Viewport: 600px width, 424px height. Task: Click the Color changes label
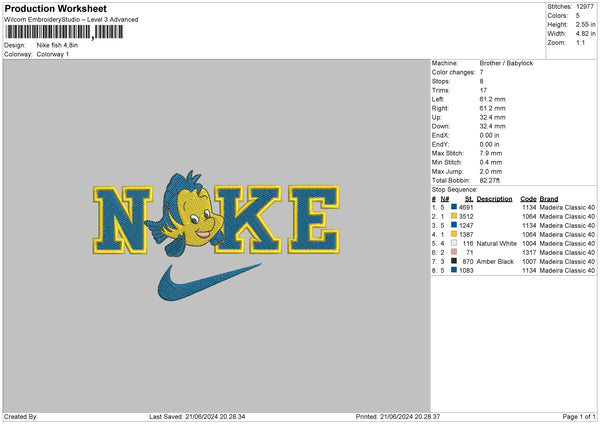point(453,72)
